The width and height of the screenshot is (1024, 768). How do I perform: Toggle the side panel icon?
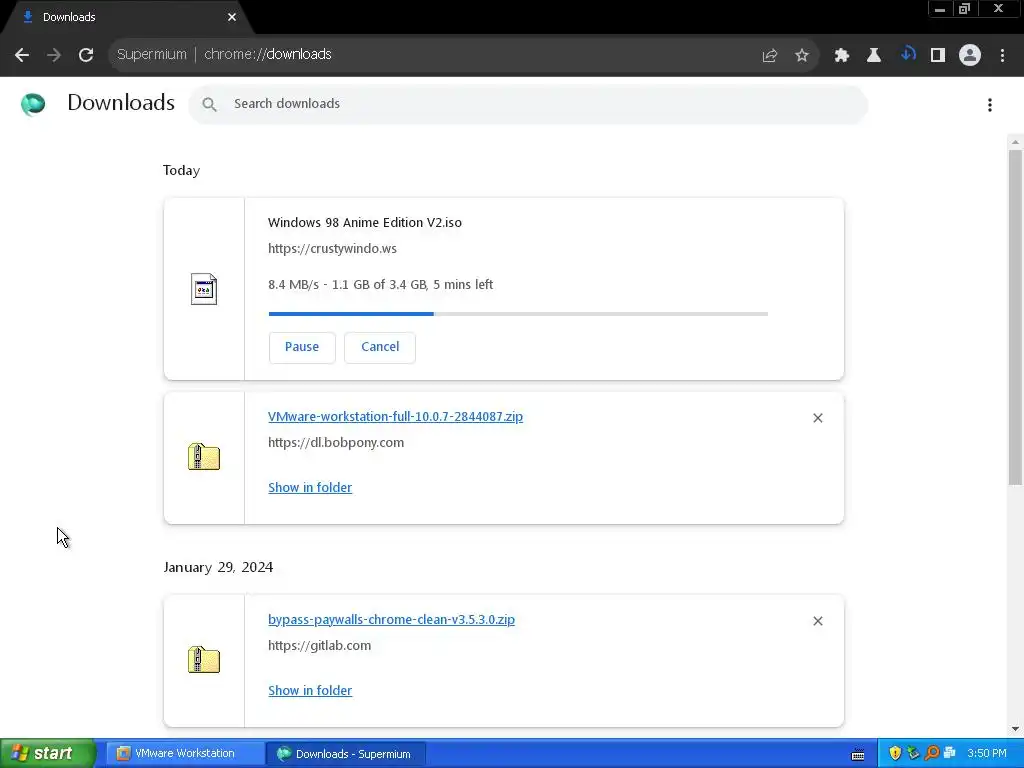pyautogui.click(x=938, y=56)
